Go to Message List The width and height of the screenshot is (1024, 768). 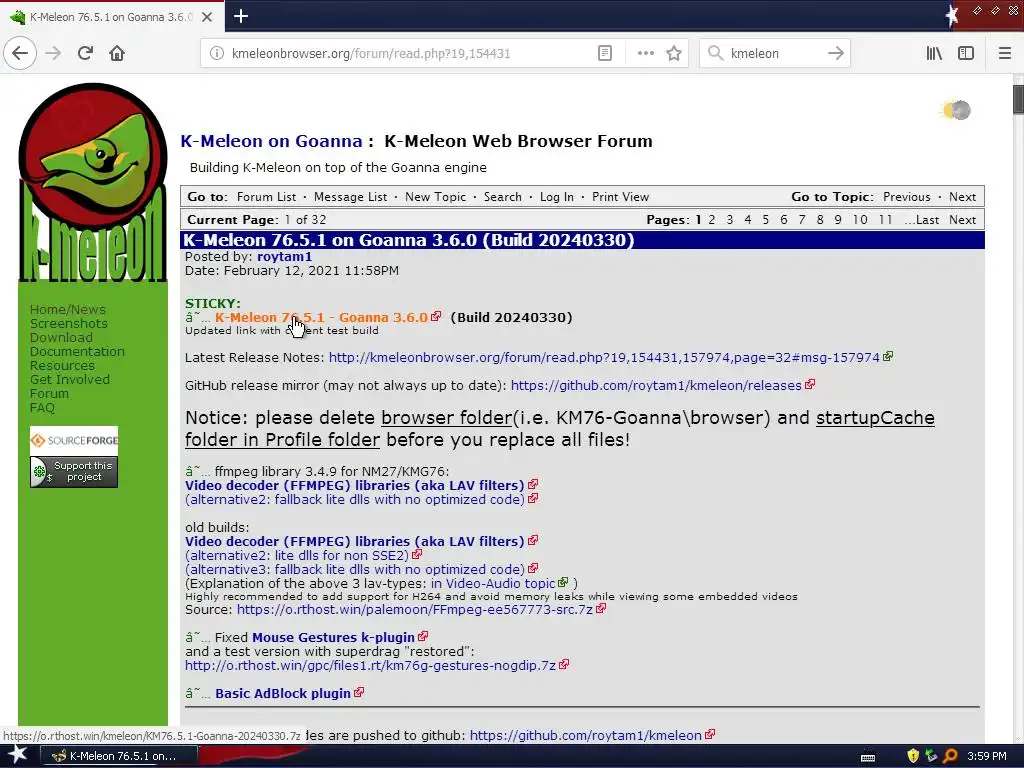point(350,197)
